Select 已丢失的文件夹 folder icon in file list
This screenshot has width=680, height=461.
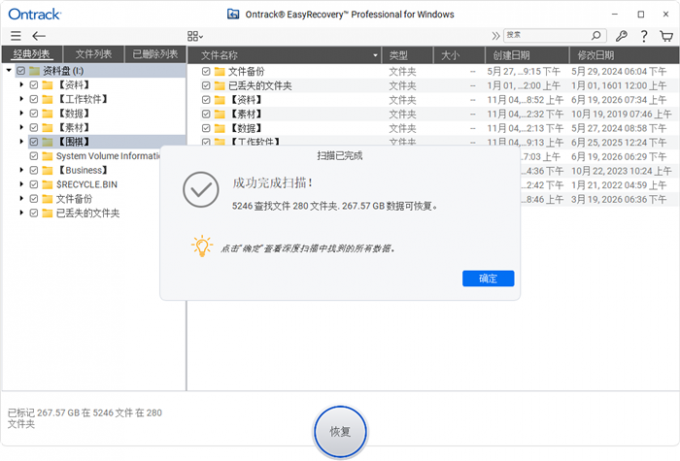coord(220,86)
